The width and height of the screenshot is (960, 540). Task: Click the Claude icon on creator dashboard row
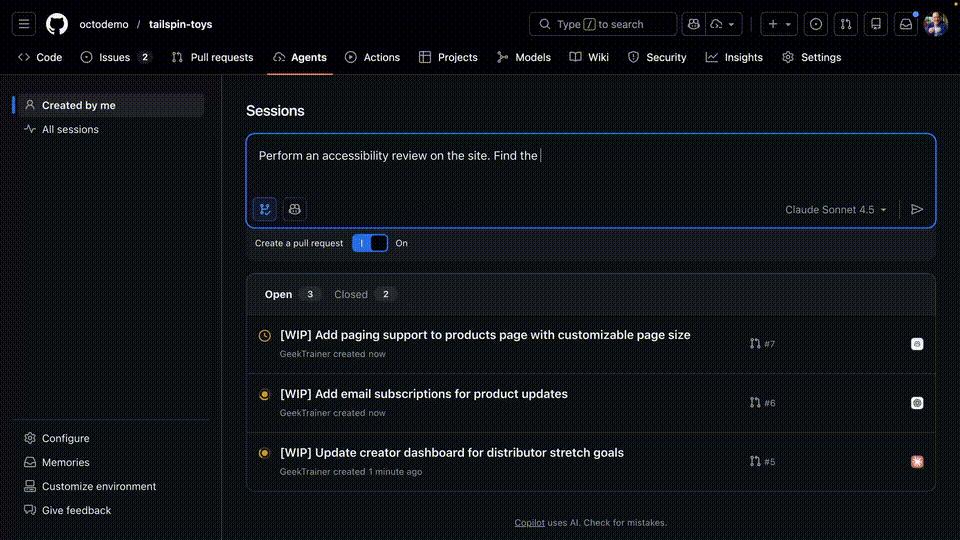(x=917, y=462)
